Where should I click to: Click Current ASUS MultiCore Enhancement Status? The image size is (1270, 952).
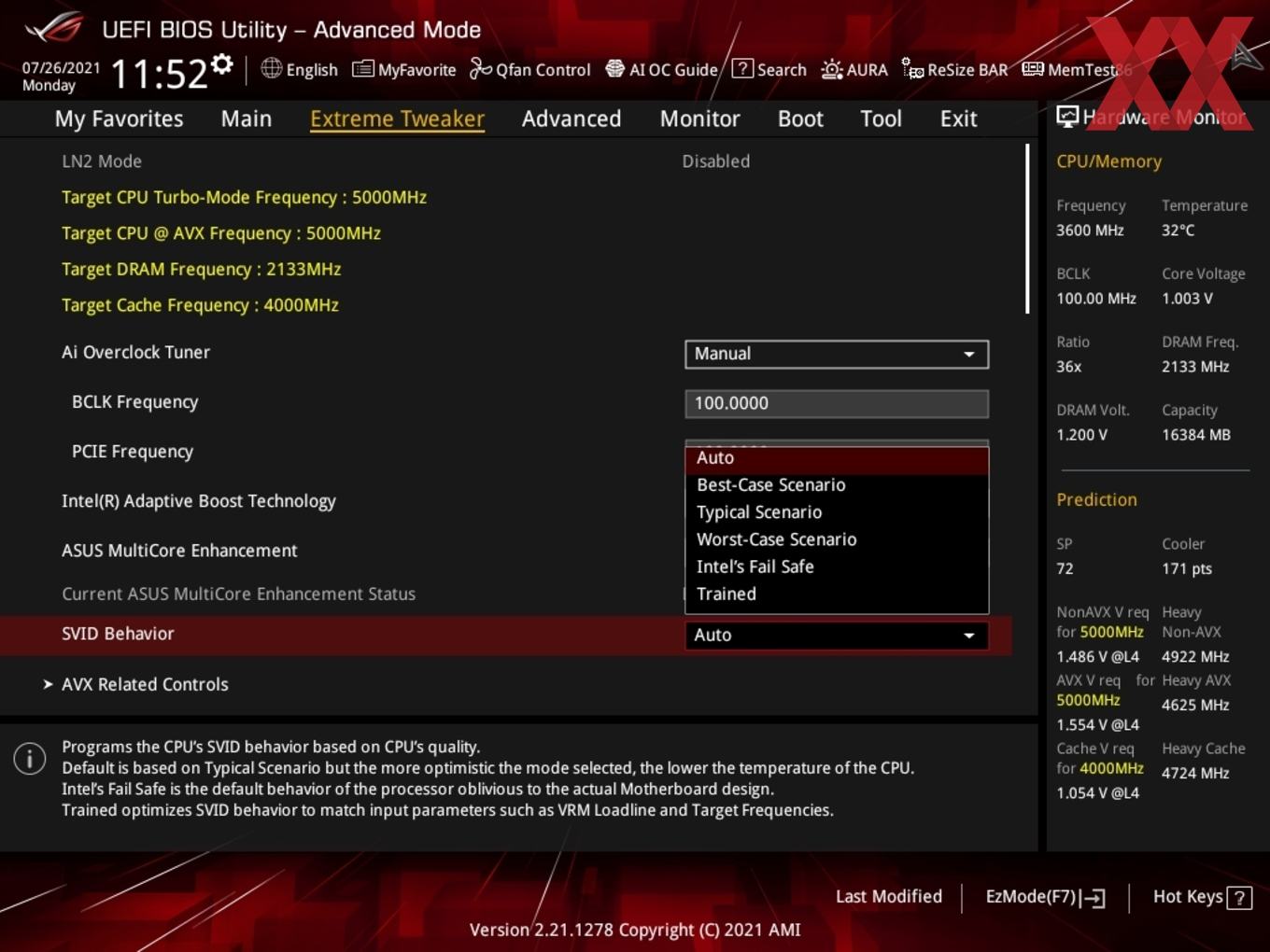tap(238, 594)
